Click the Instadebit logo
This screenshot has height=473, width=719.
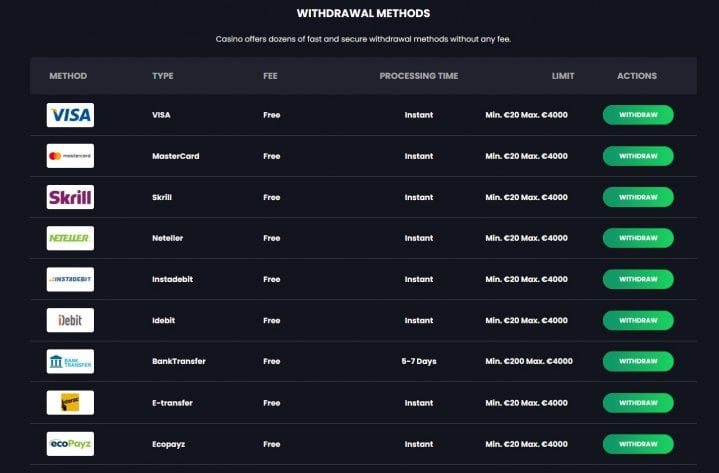70,279
